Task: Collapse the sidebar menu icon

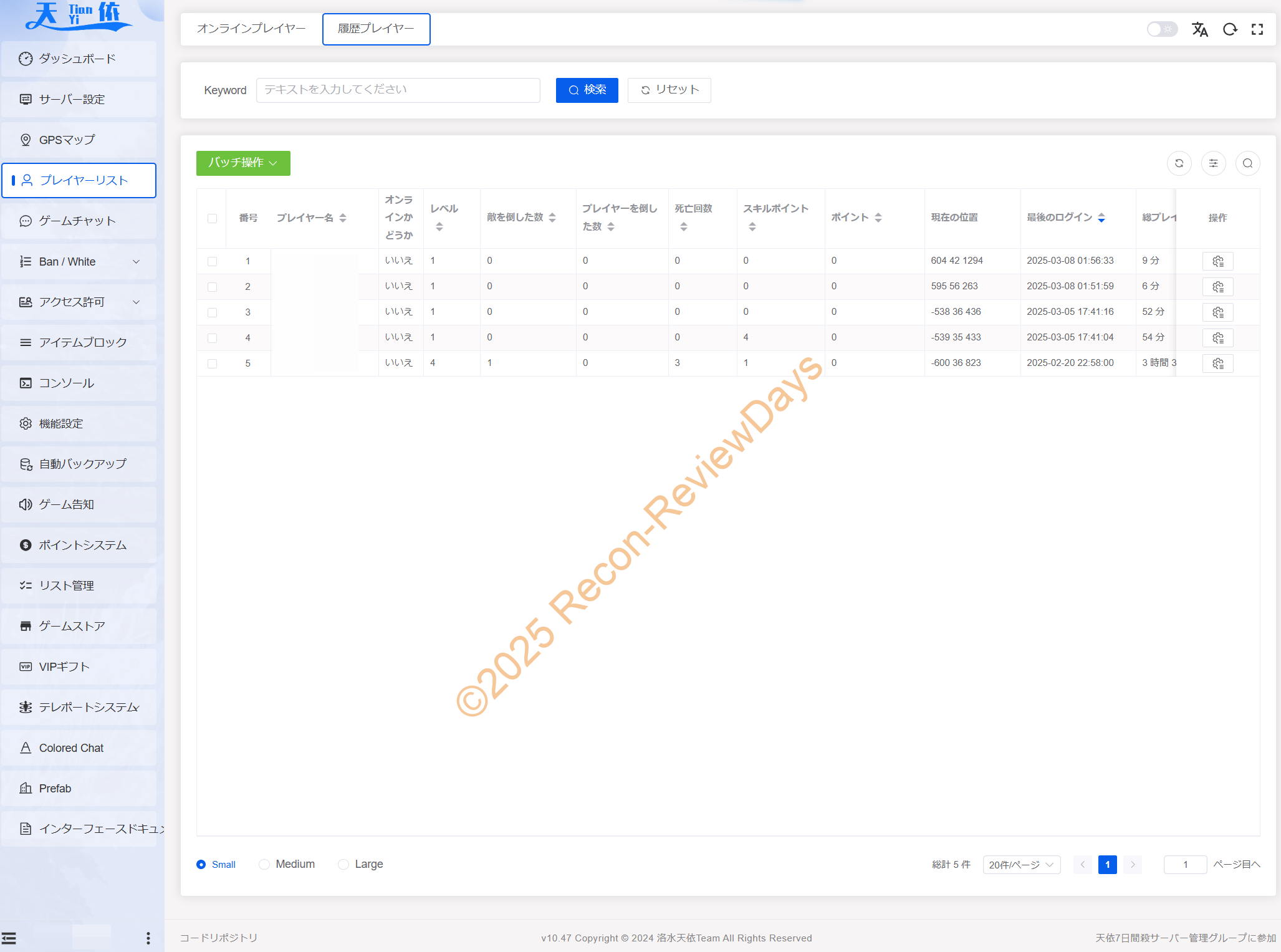Action: point(9,938)
